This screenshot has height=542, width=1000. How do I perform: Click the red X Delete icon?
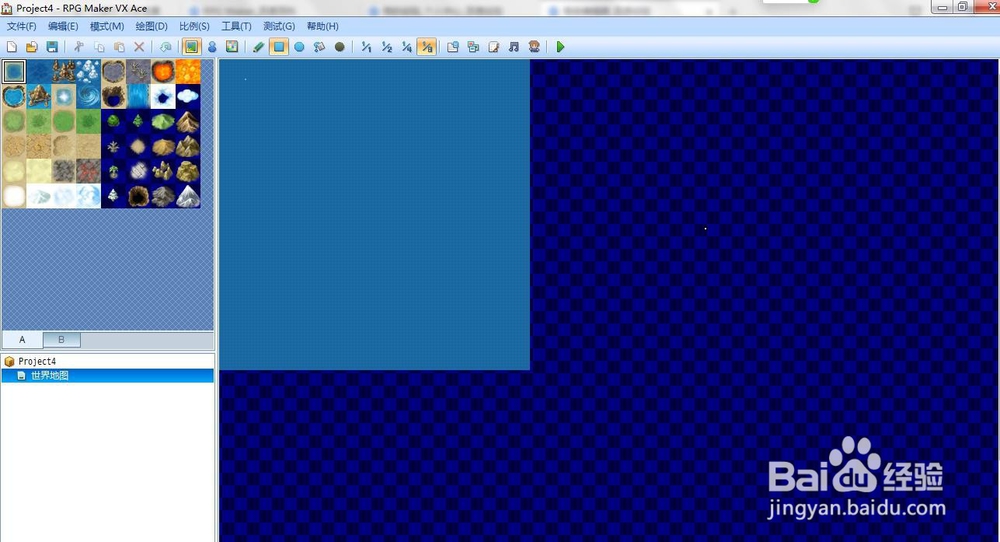[139, 47]
